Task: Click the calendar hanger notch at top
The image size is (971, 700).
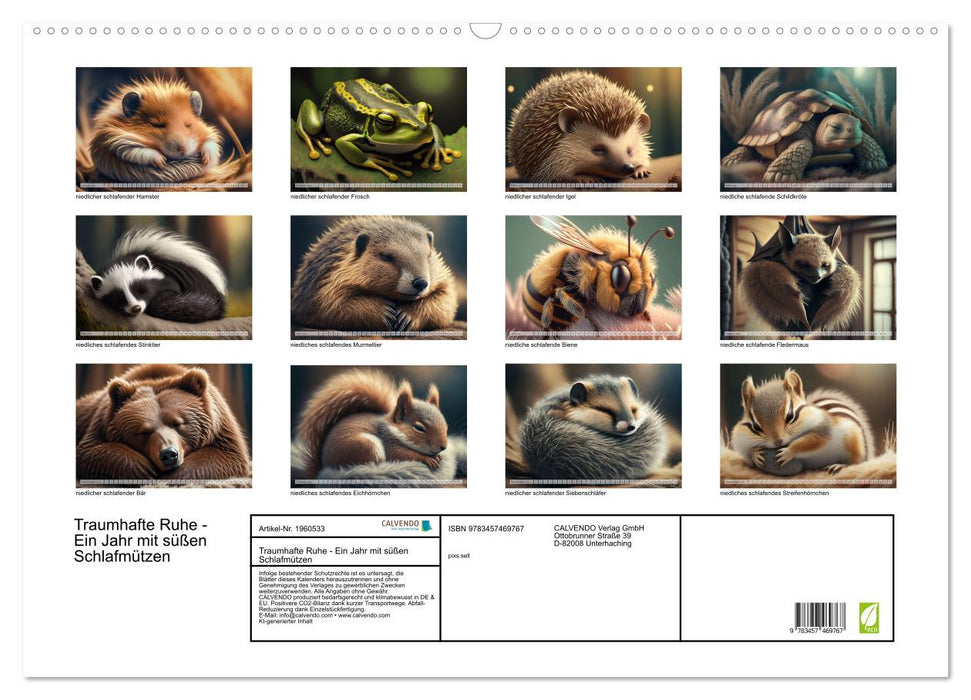Action: pos(485,30)
